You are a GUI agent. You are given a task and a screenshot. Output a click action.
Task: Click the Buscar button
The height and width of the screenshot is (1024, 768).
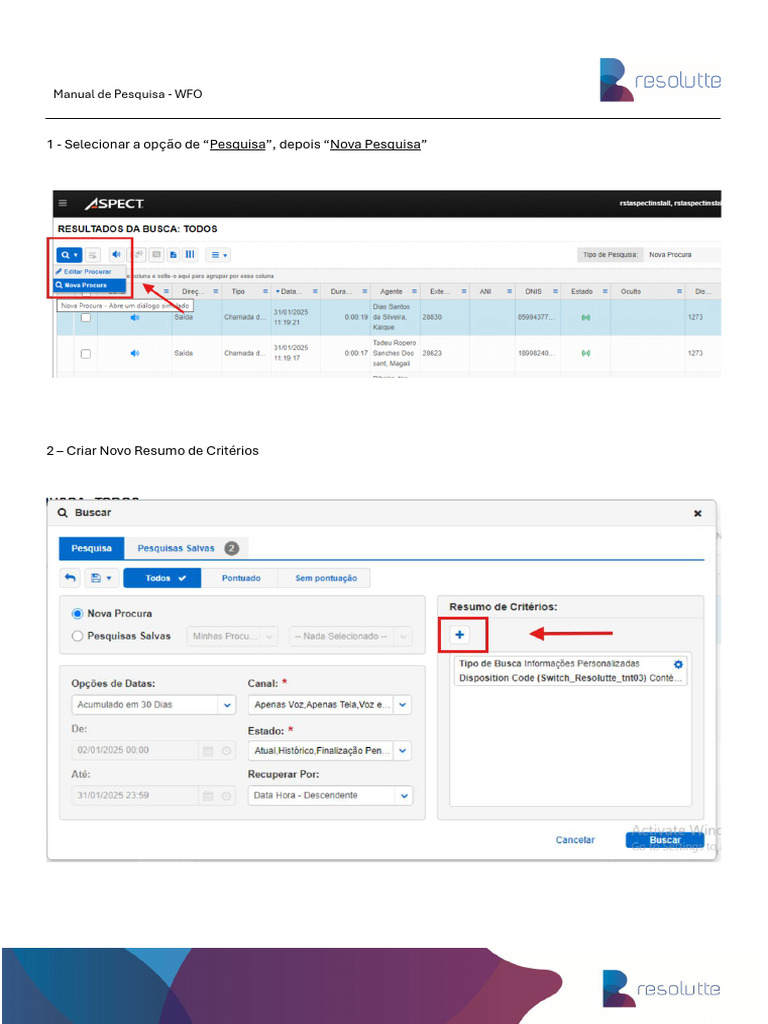(665, 840)
